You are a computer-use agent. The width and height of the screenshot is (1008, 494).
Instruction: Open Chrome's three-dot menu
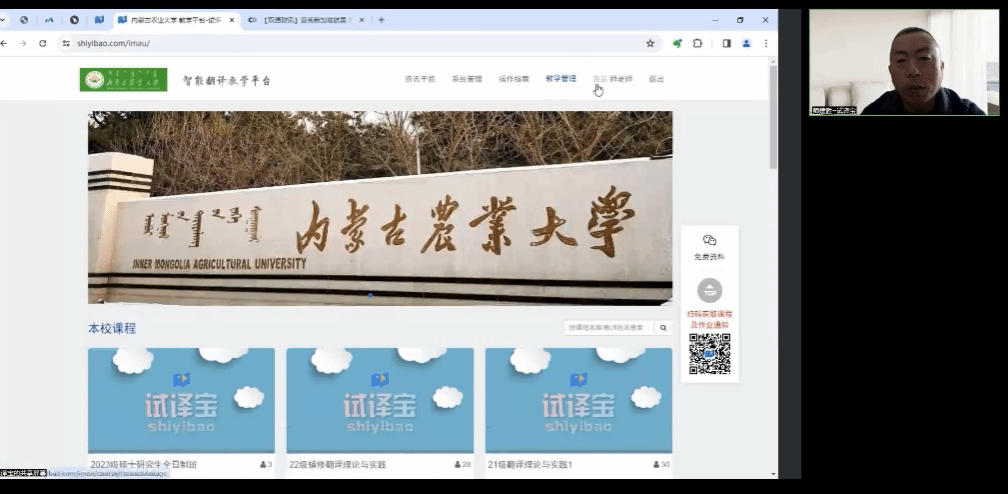tap(766, 43)
